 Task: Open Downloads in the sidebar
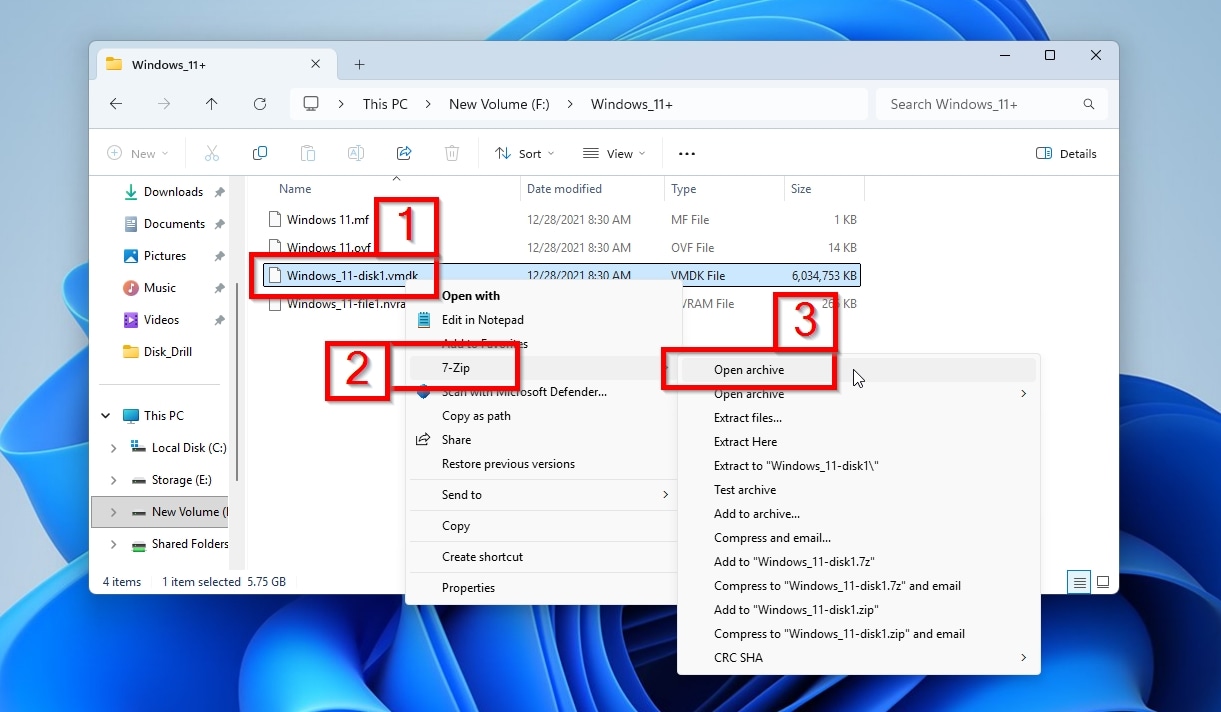coord(173,192)
